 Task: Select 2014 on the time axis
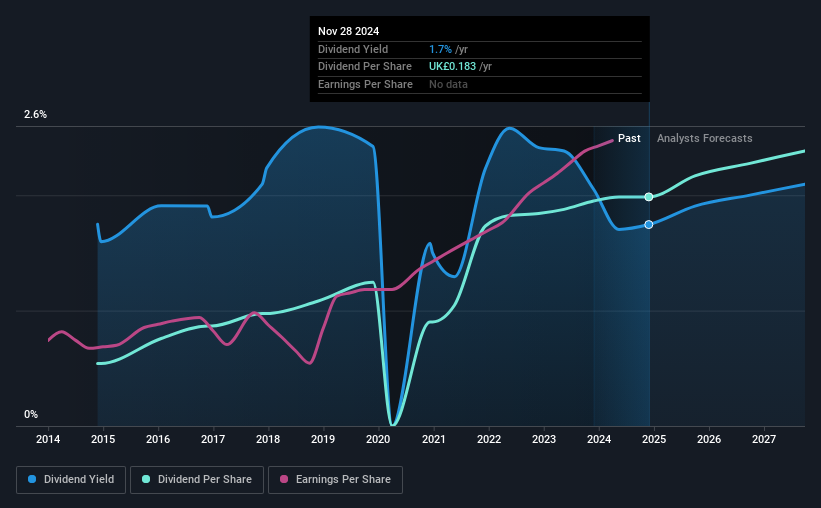48,439
